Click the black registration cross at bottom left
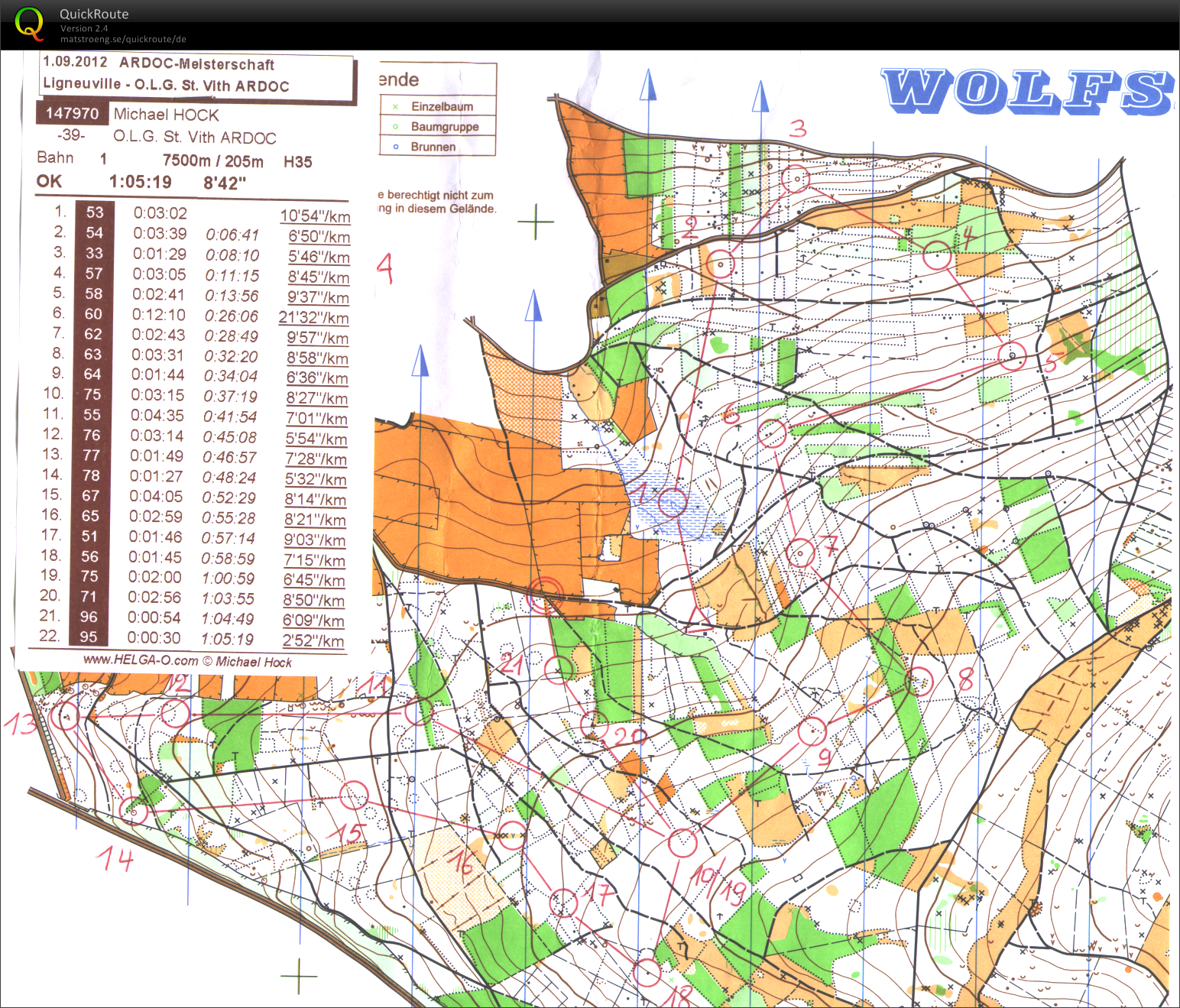This screenshot has height=1008, width=1180. coord(299,976)
